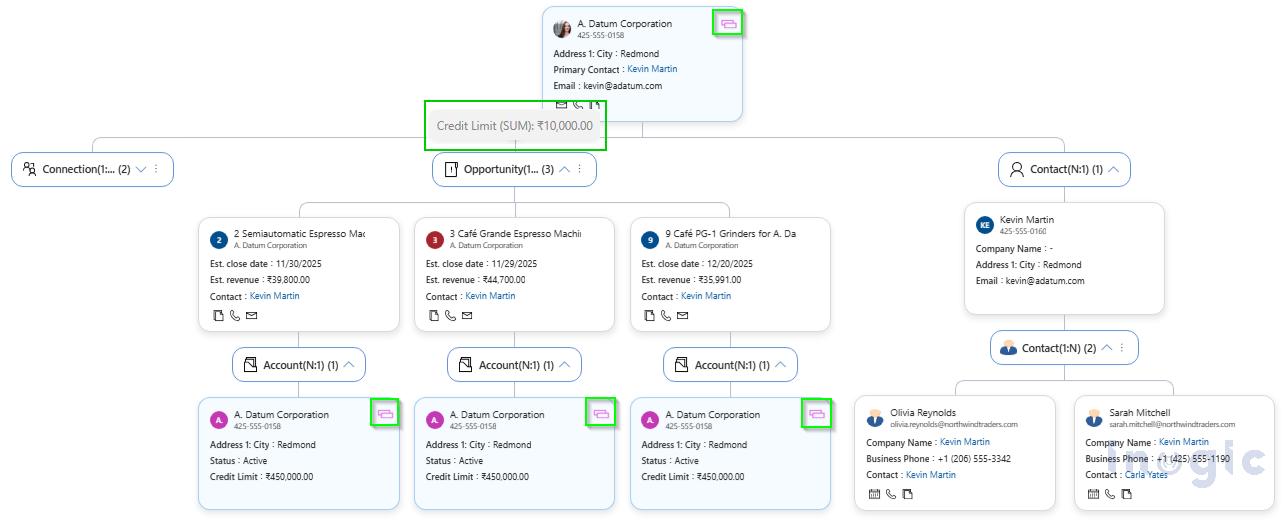The height and width of the screenshot is (520, 1283).
Task: Open the three-dot menu on the Connection node
Action: click(x=156, y=169)
